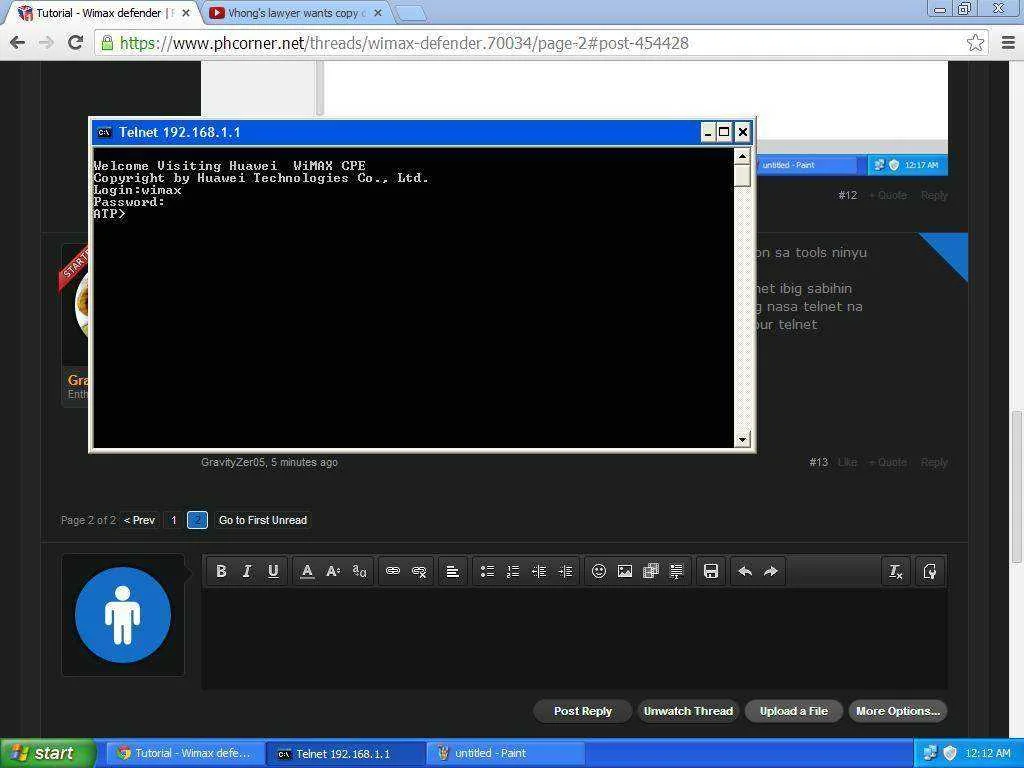Click the security shield tray icon
This screenshot has height=768, width=1024.
click(x=950, y=754)
